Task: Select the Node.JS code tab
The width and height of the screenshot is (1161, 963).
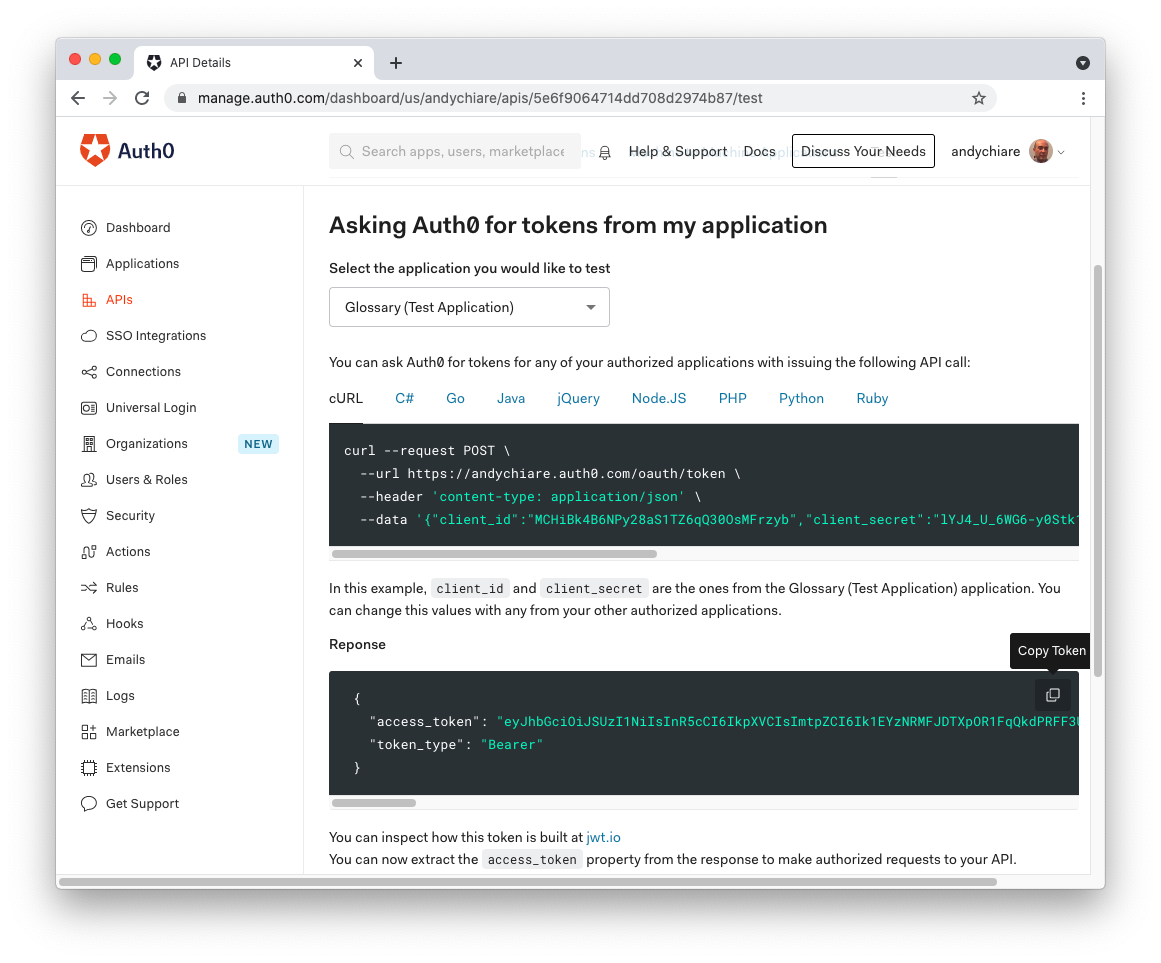Action: click(x=658, y=398)
